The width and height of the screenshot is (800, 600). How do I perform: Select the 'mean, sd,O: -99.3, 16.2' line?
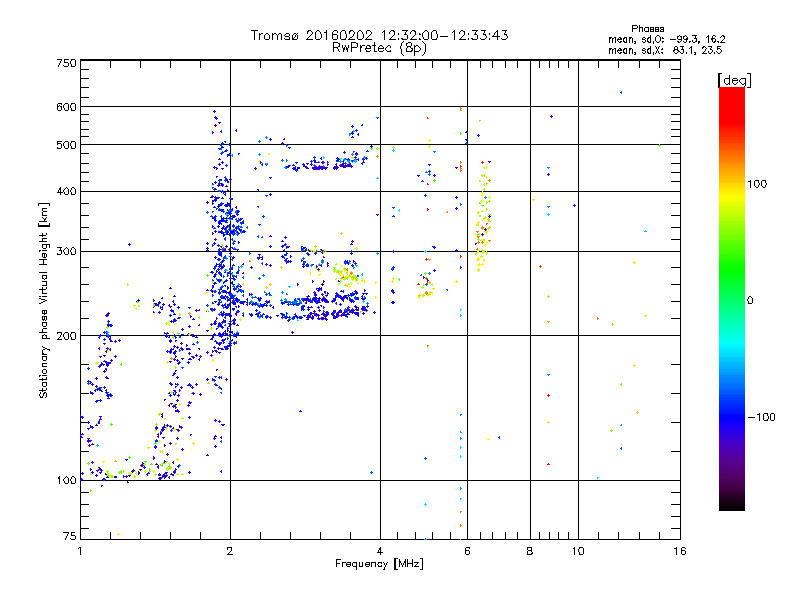pyautogui.click(x=666, y=39)
